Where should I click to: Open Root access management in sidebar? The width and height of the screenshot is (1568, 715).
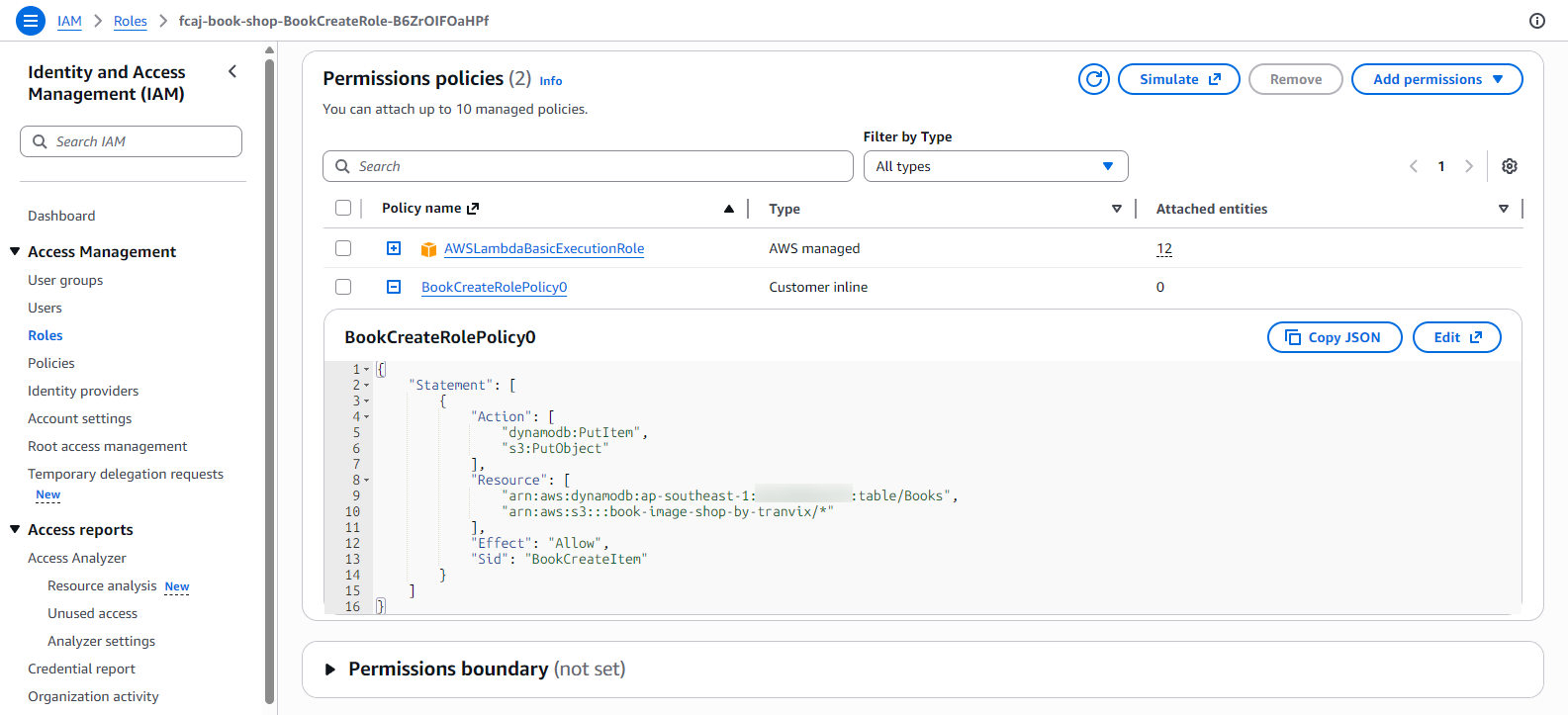tap(107, 446)
